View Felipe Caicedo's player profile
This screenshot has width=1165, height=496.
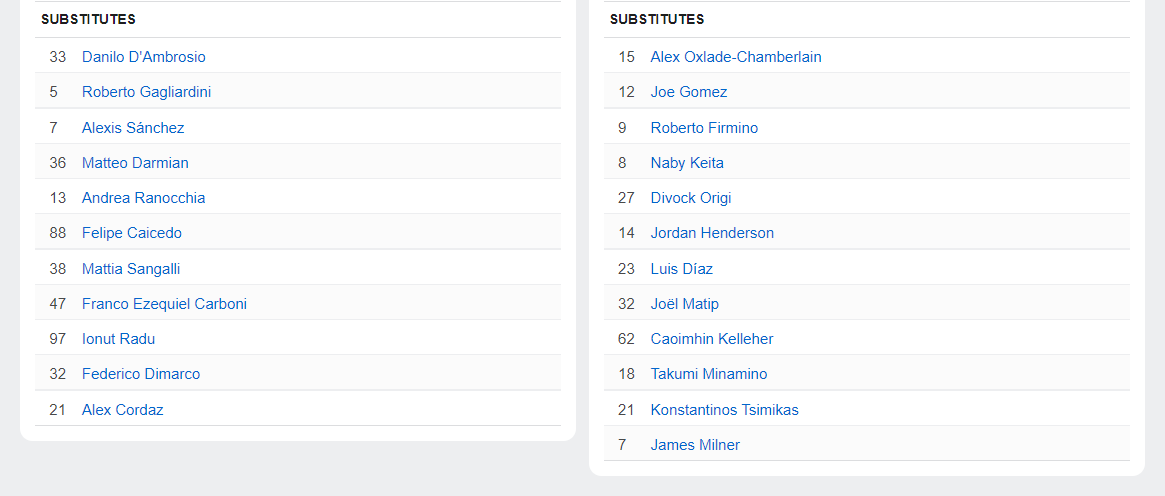(132, 233)
